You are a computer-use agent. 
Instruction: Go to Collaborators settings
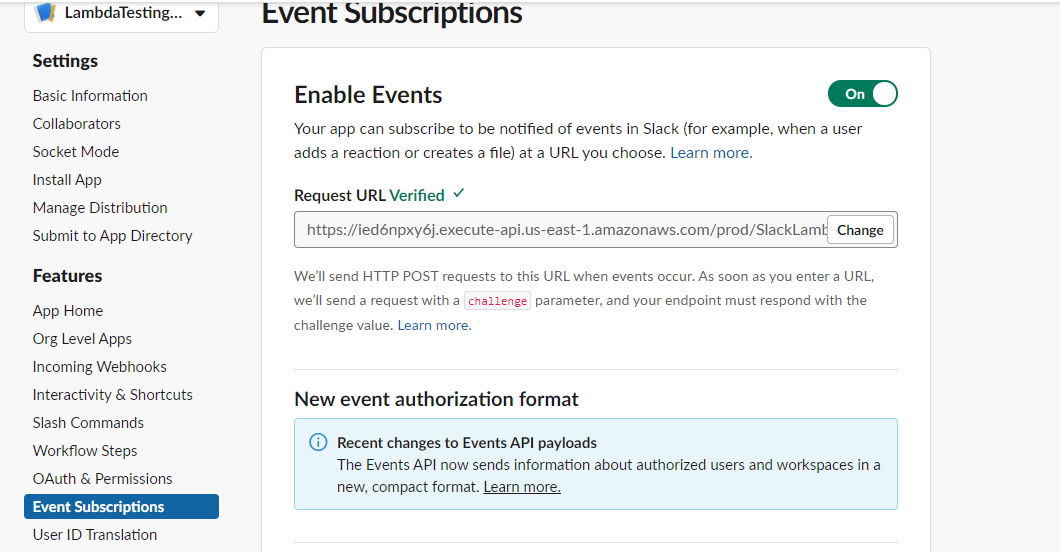(76, 124)
